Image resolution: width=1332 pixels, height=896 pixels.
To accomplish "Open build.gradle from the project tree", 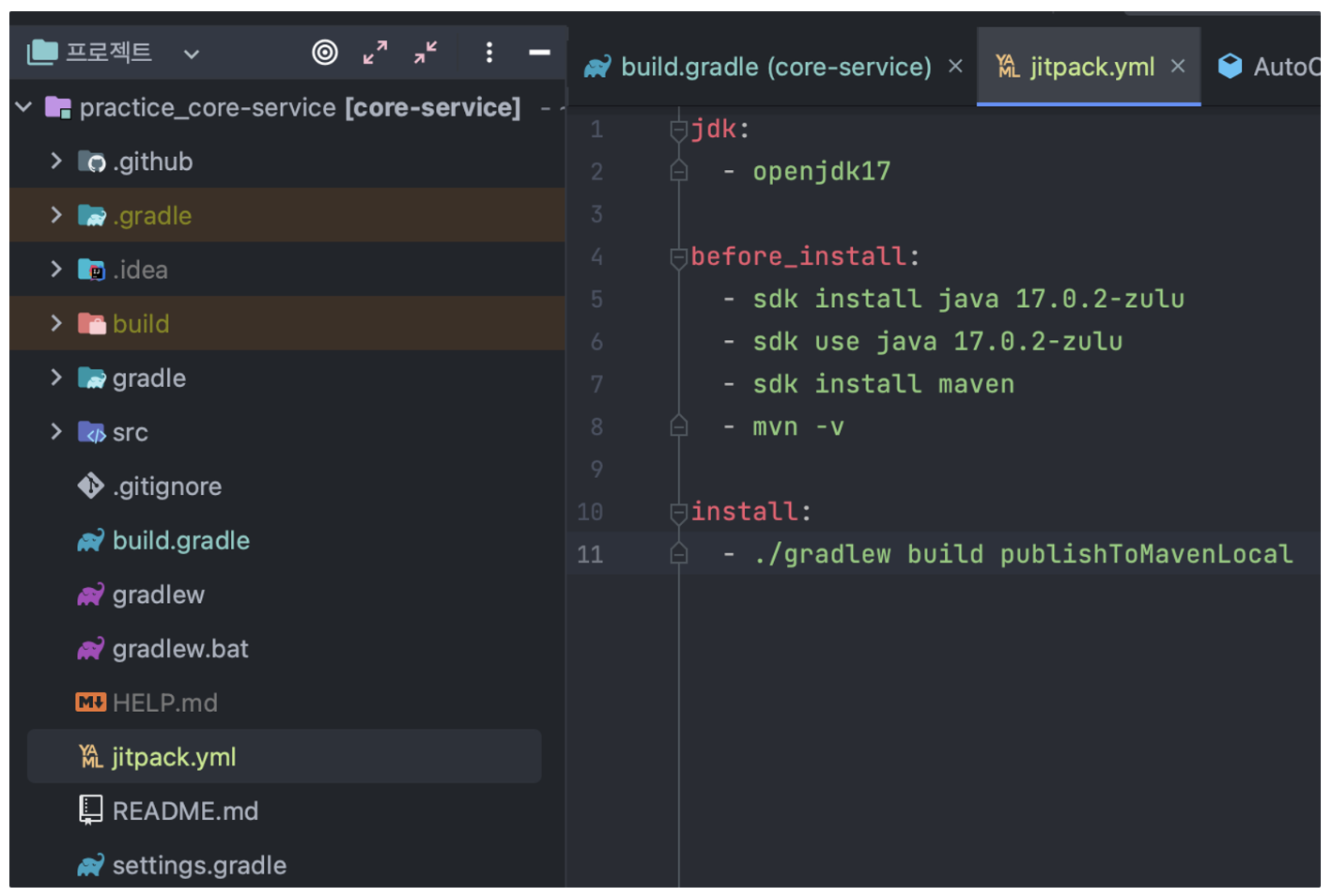I will click(x=181, y=541).
